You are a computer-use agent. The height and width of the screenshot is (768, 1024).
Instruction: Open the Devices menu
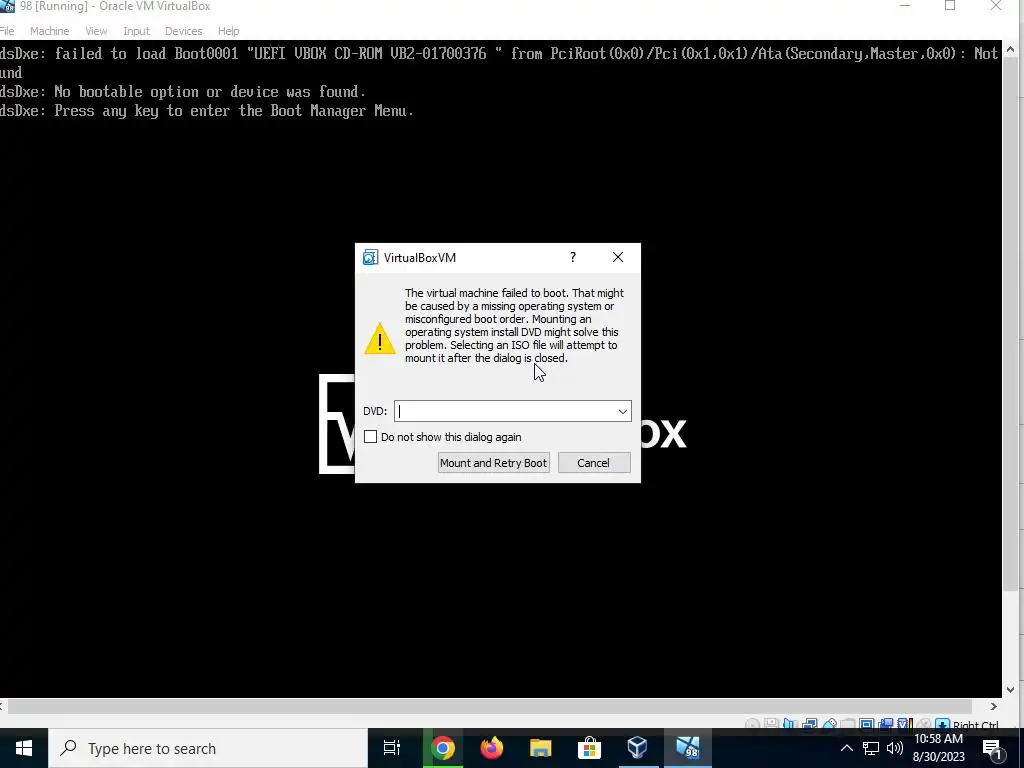pos(184,31)
